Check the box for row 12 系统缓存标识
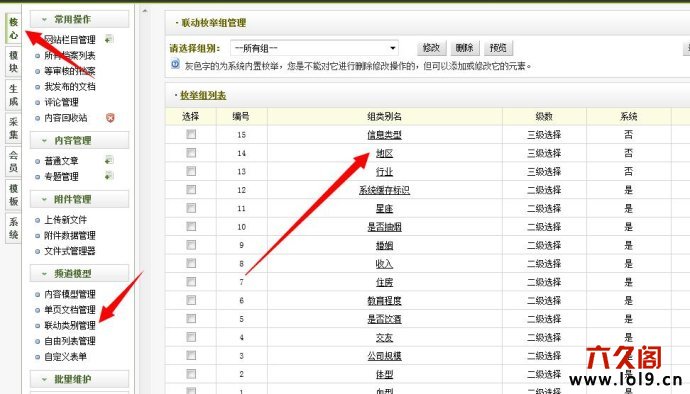 (191, 190)
